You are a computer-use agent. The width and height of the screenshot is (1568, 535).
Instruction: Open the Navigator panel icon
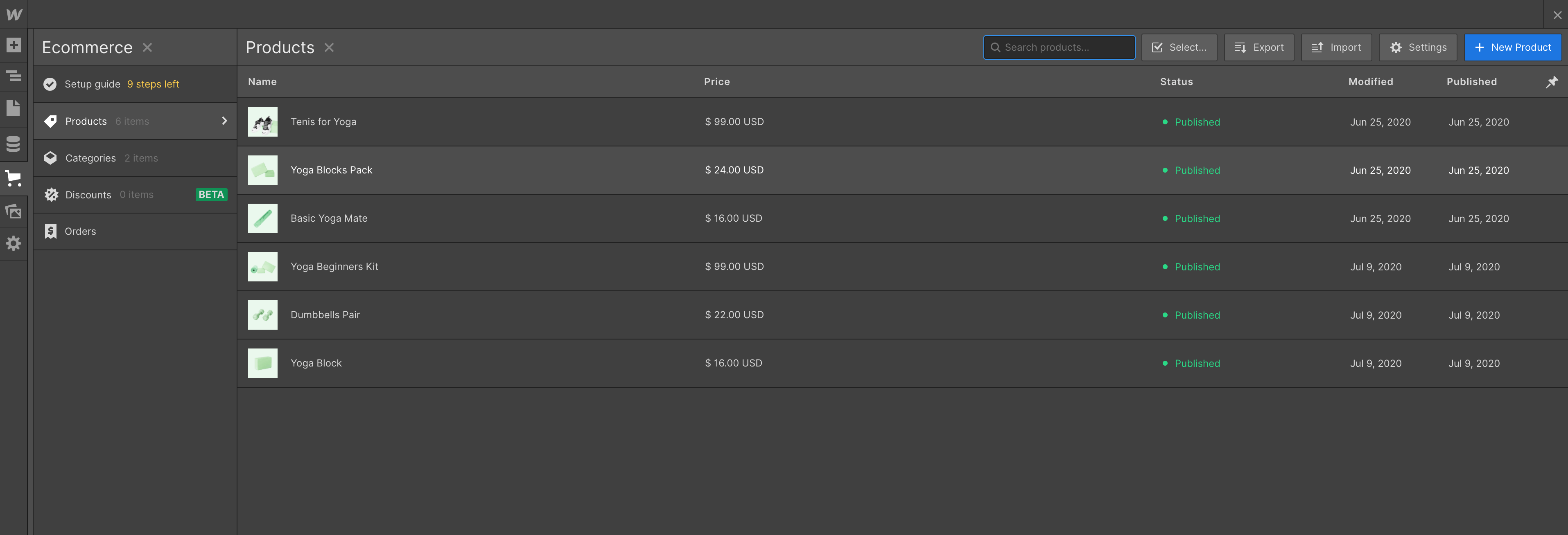coord(14,76)
